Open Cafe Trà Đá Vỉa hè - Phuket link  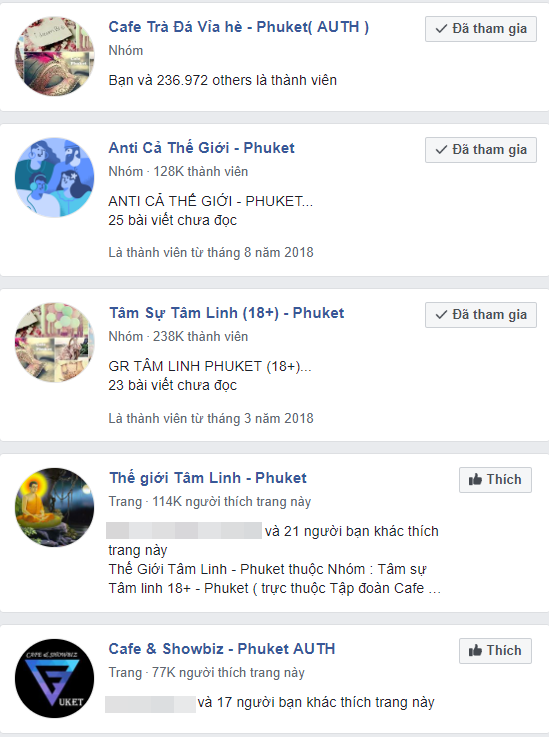click(x=238, y=27)
